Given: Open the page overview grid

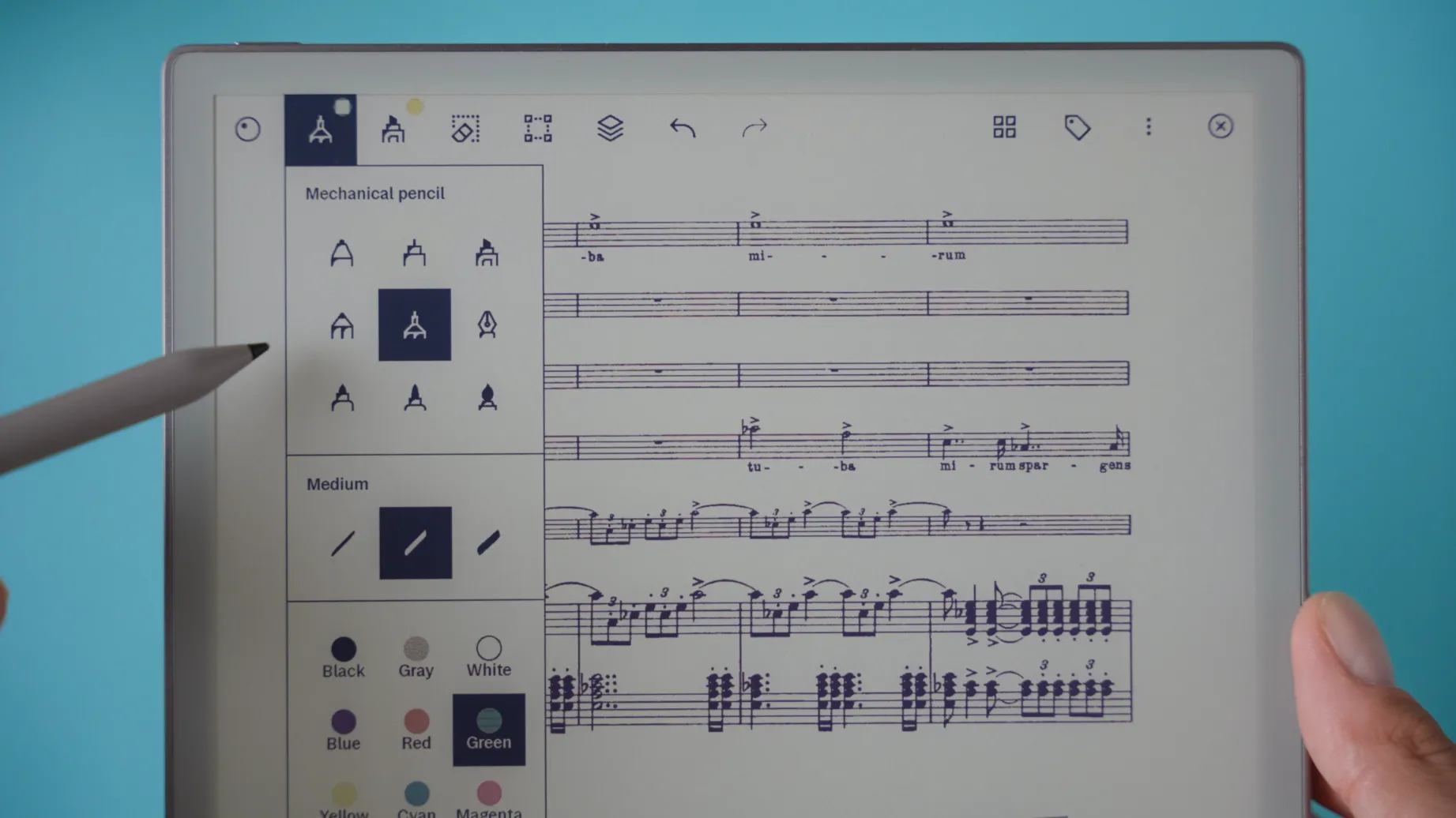Looking at the screenshot, I should point(1005,127).
